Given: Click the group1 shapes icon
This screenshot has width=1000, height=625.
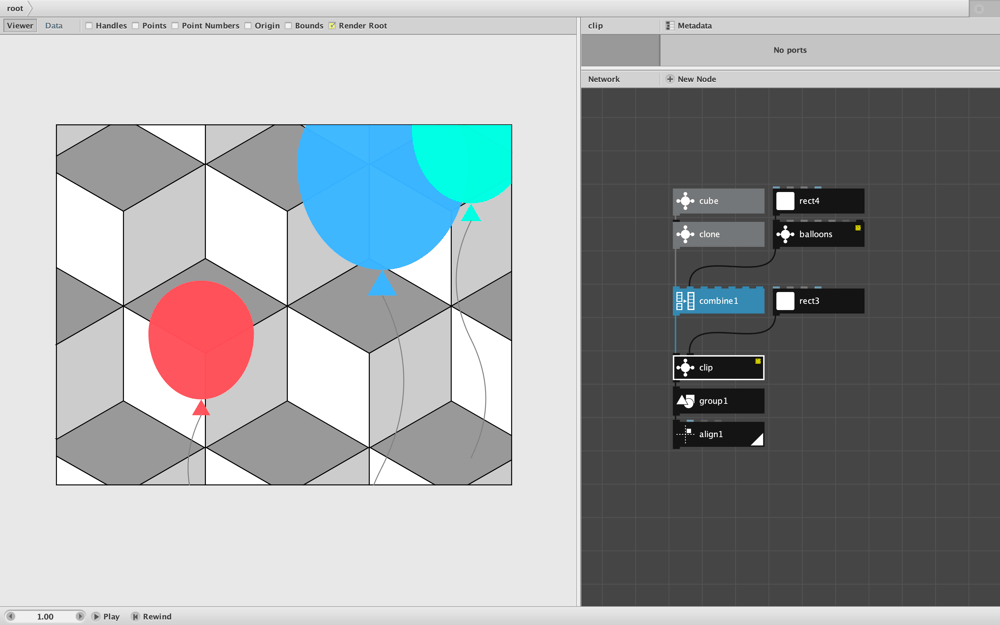Looking at the screenshot, I should (x=685, y=401).
